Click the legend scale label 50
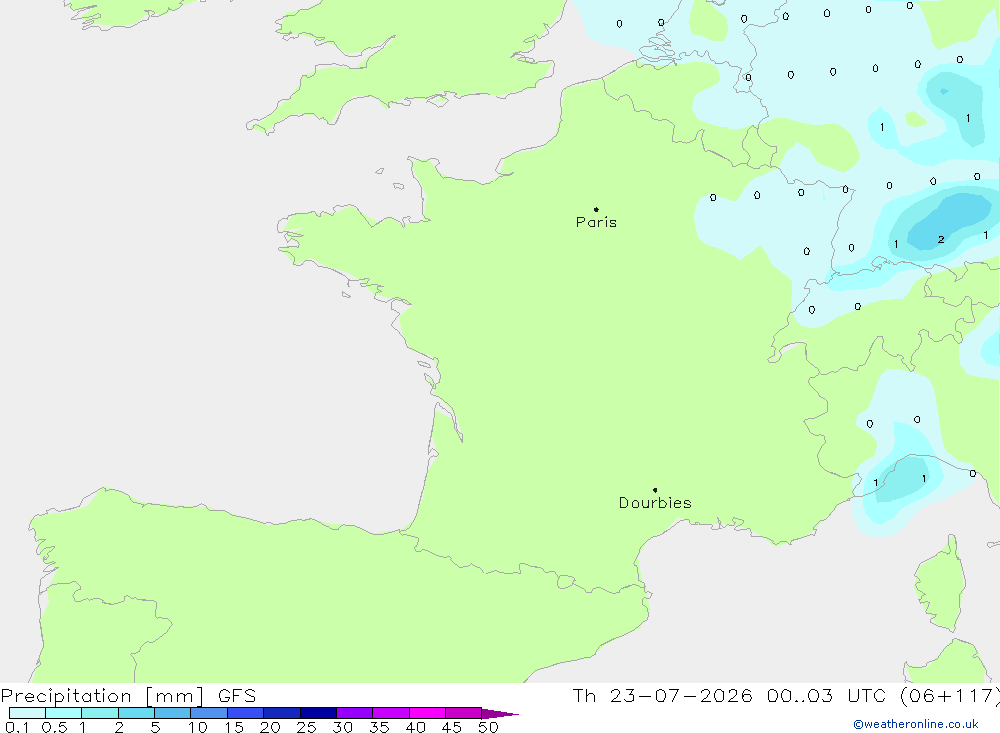 [x=488, y=727]
